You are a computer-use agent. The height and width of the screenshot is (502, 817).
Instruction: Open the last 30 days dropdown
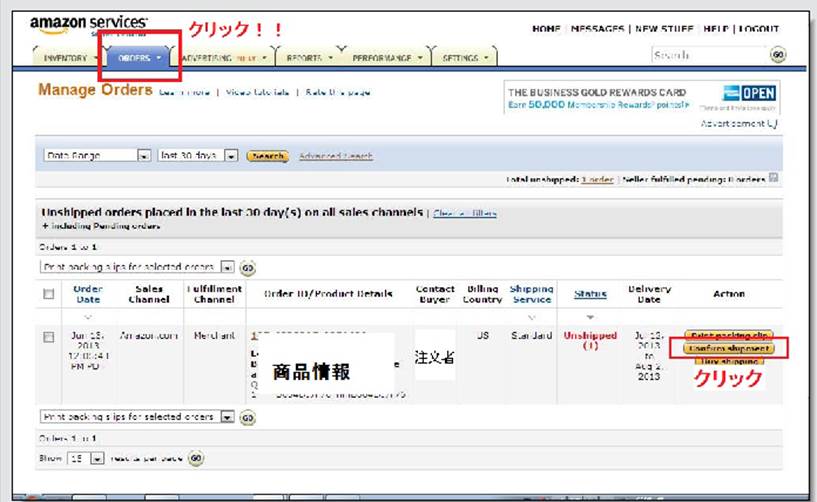[x=230, y=156]
